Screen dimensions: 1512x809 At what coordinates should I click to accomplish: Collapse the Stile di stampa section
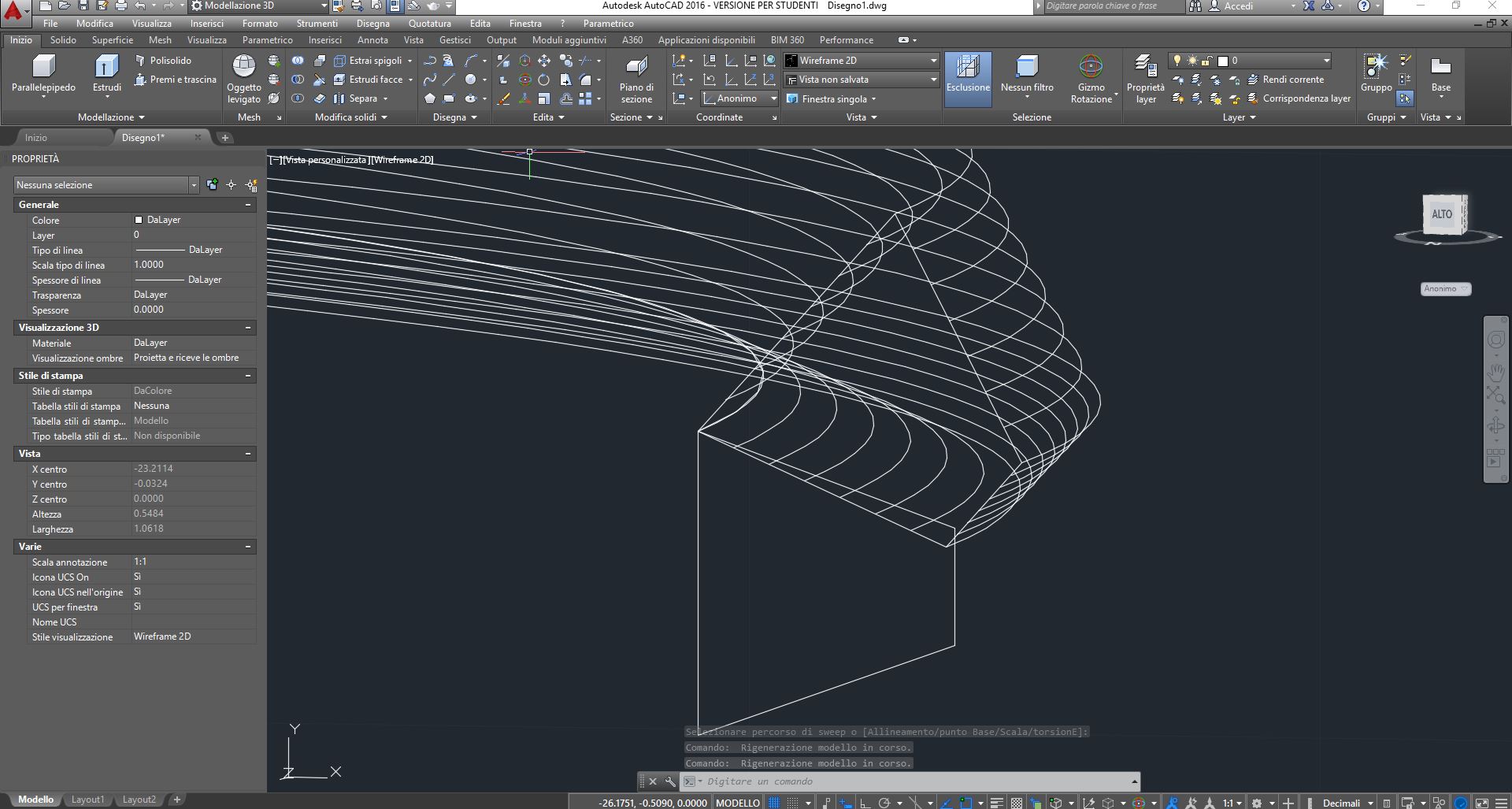pyautogui.click(x=248, y=376)
